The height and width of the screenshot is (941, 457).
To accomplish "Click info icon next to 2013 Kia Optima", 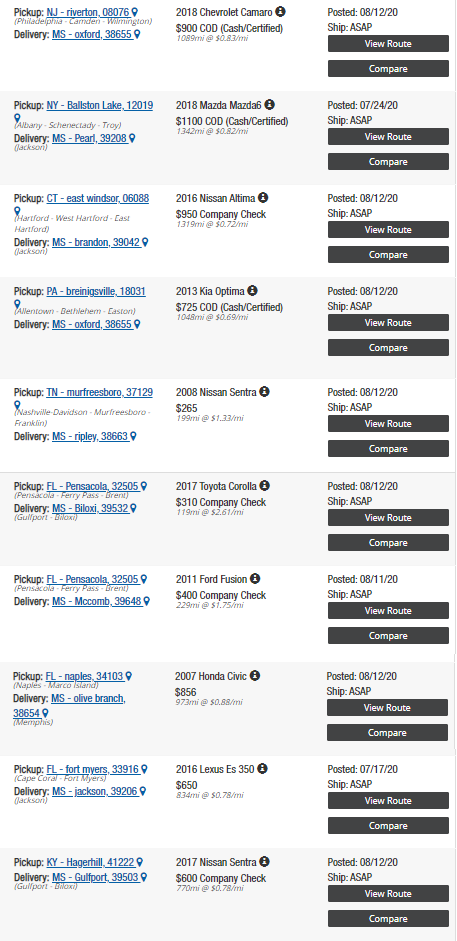I will tap(252, 290).
